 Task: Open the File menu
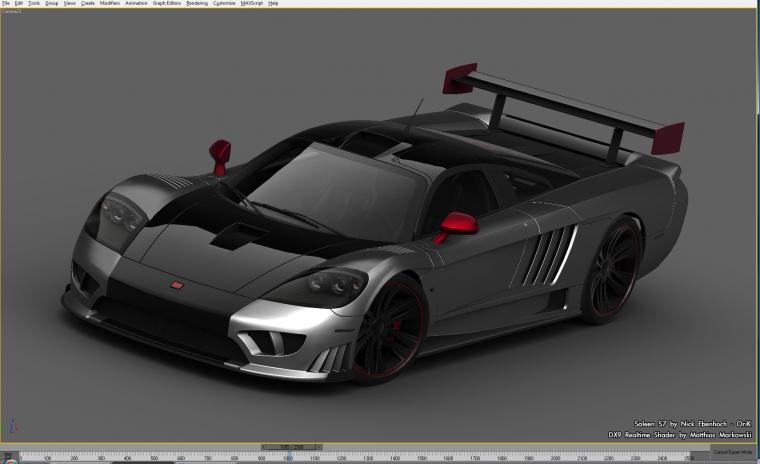tap(6, 3)
